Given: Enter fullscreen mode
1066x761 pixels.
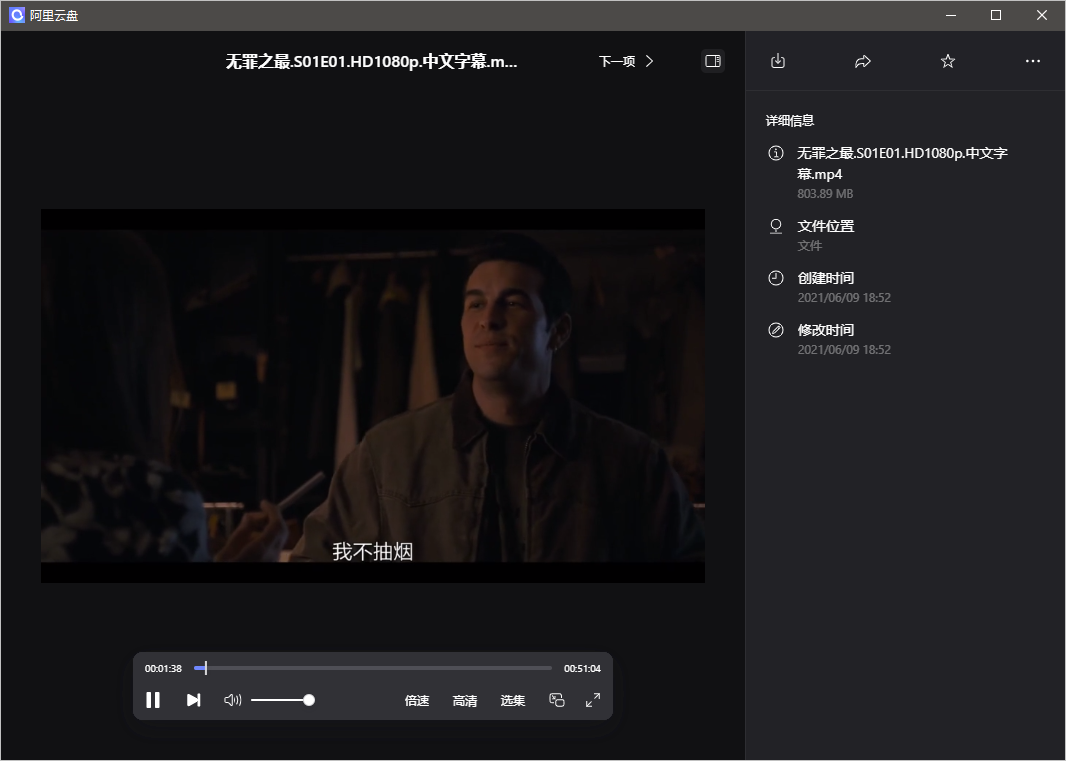Looking at the screenshot, I should tap(593, 700).
